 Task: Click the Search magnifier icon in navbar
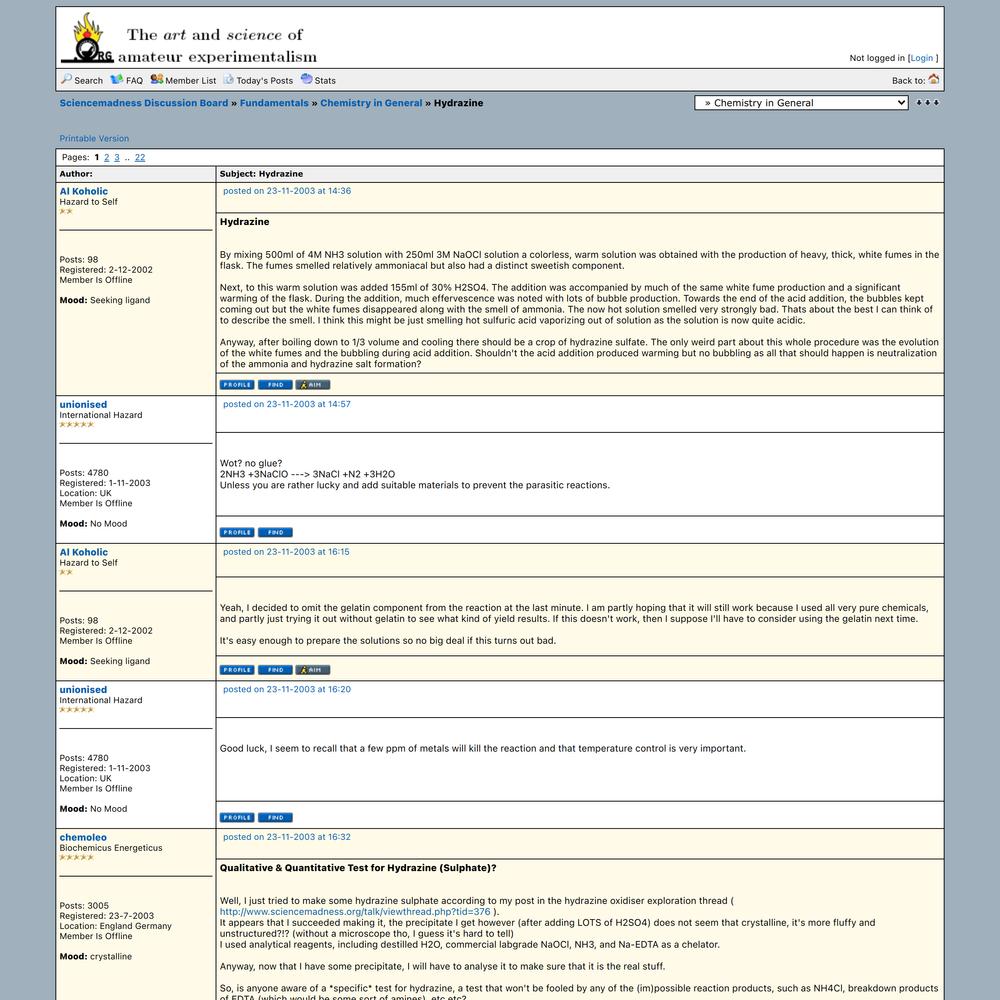[66, 79]
